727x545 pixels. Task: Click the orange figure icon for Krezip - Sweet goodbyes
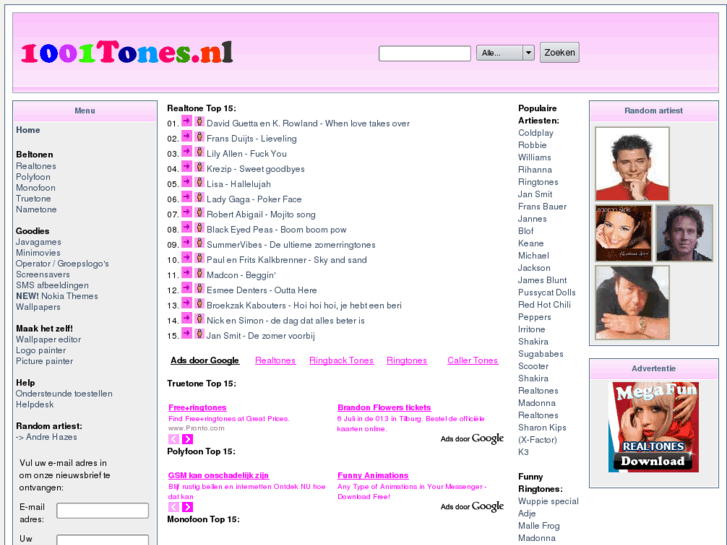pos(199,167)
